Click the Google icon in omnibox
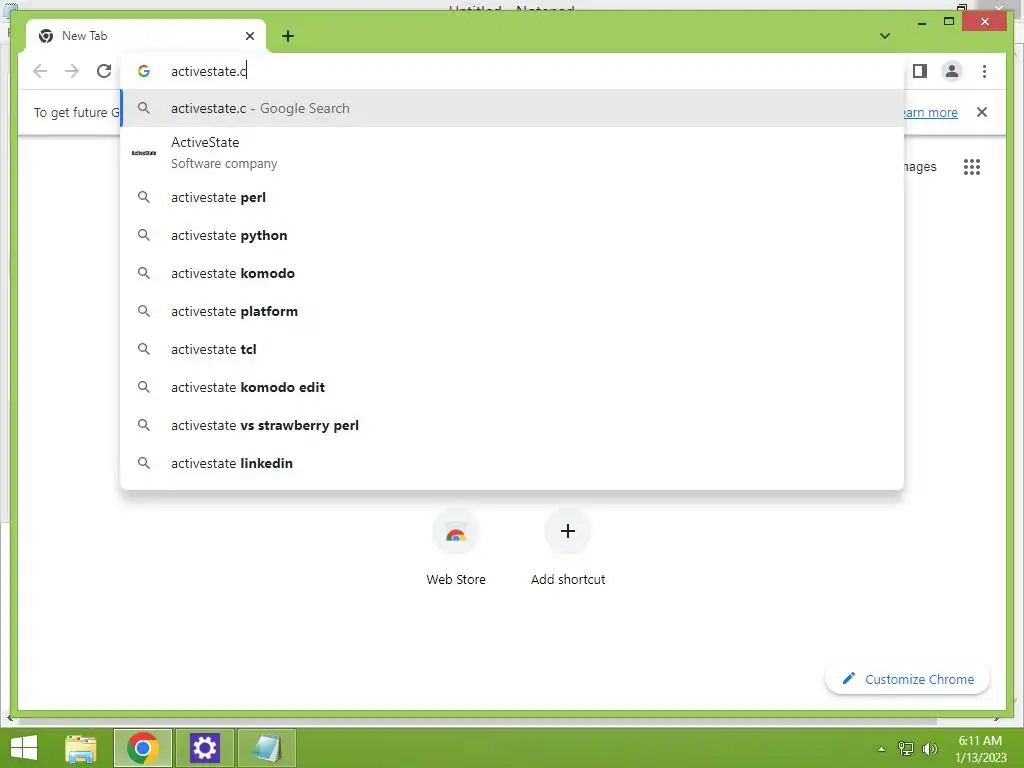 (x=144, y=71)
